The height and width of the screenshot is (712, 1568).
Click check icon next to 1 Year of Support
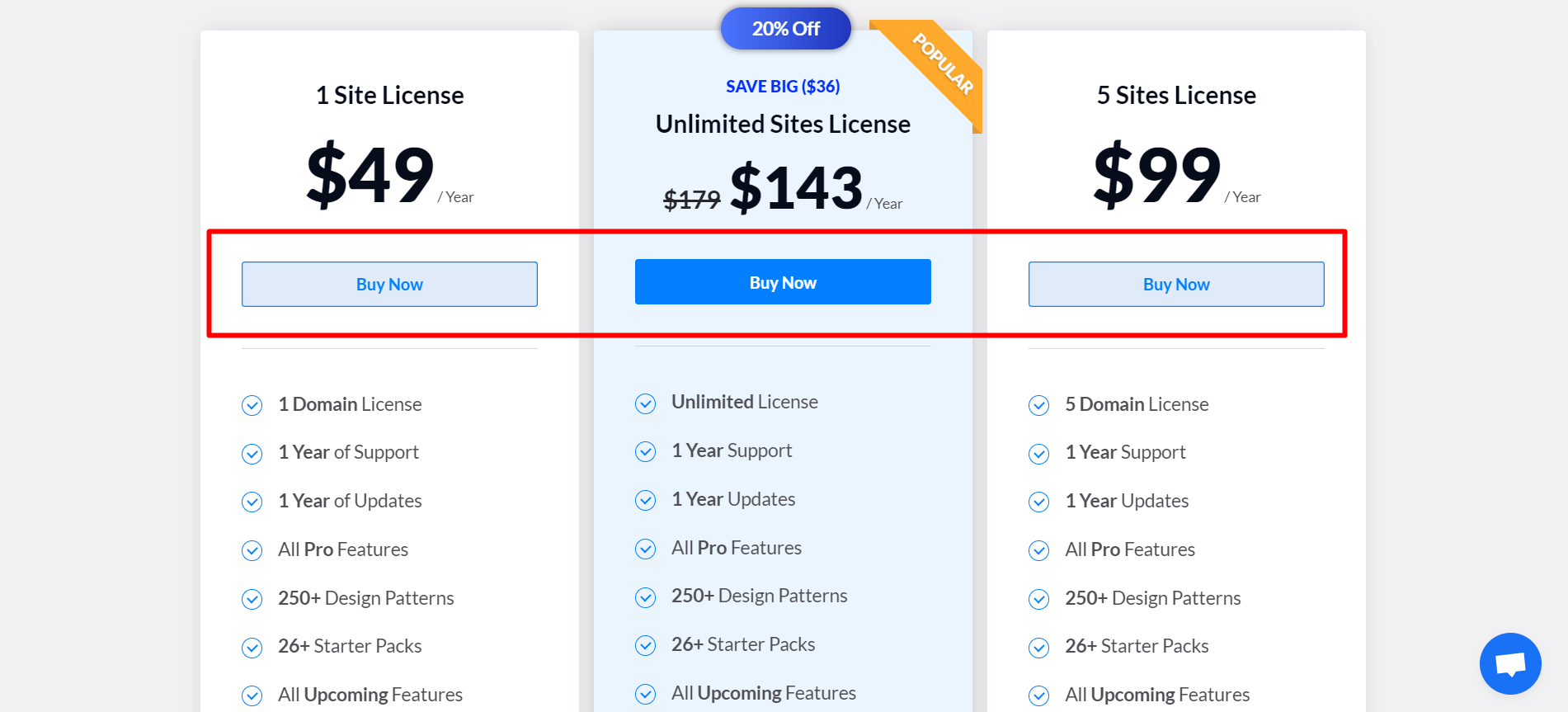[252, 454]
